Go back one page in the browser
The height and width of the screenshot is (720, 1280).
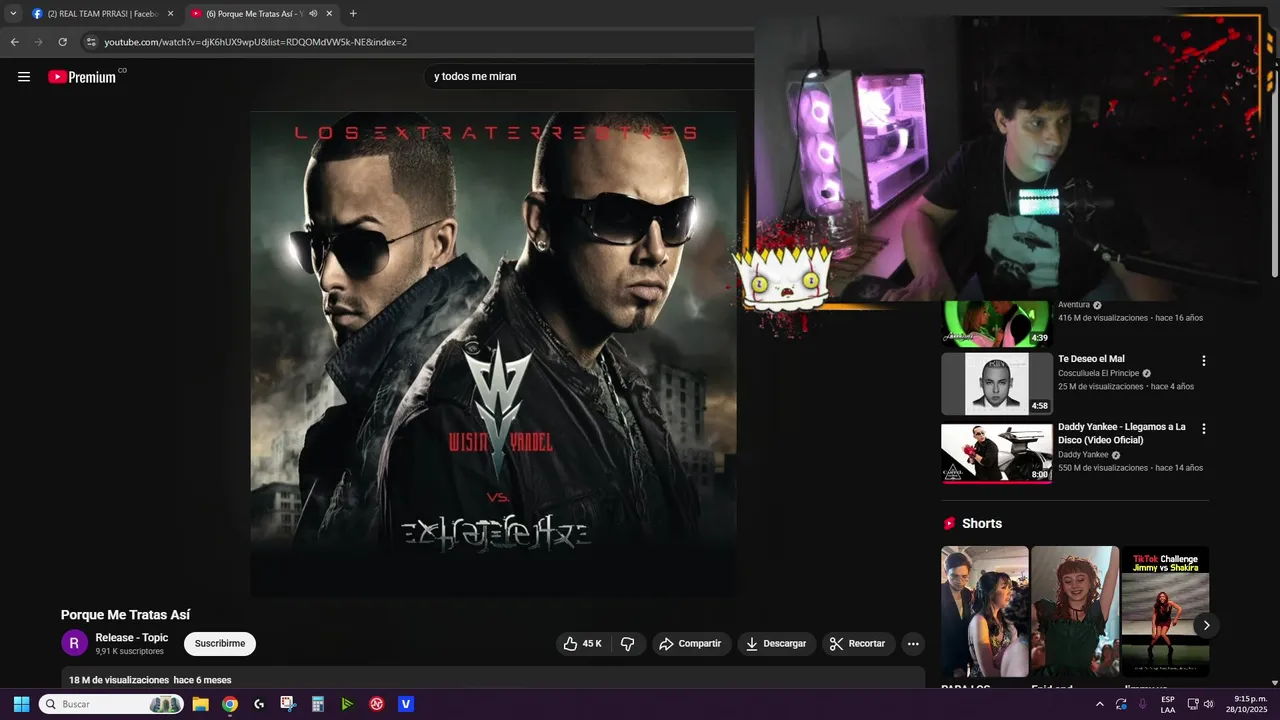coord(14,42)
